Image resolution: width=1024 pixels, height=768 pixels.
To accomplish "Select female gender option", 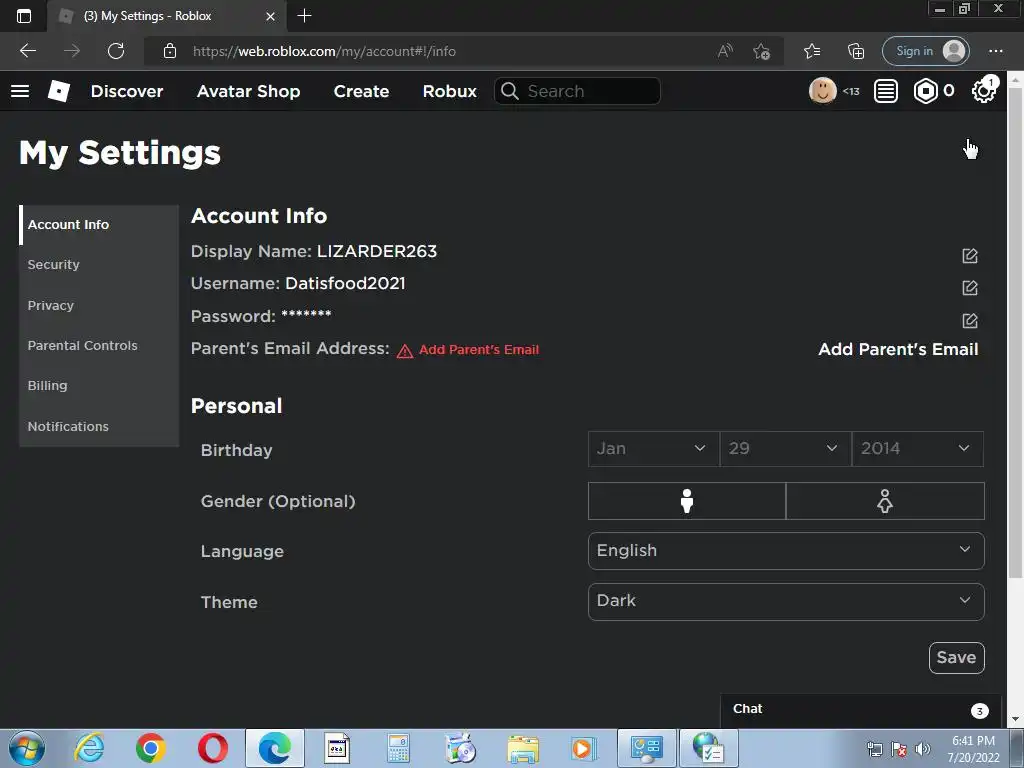I will 885,501.
